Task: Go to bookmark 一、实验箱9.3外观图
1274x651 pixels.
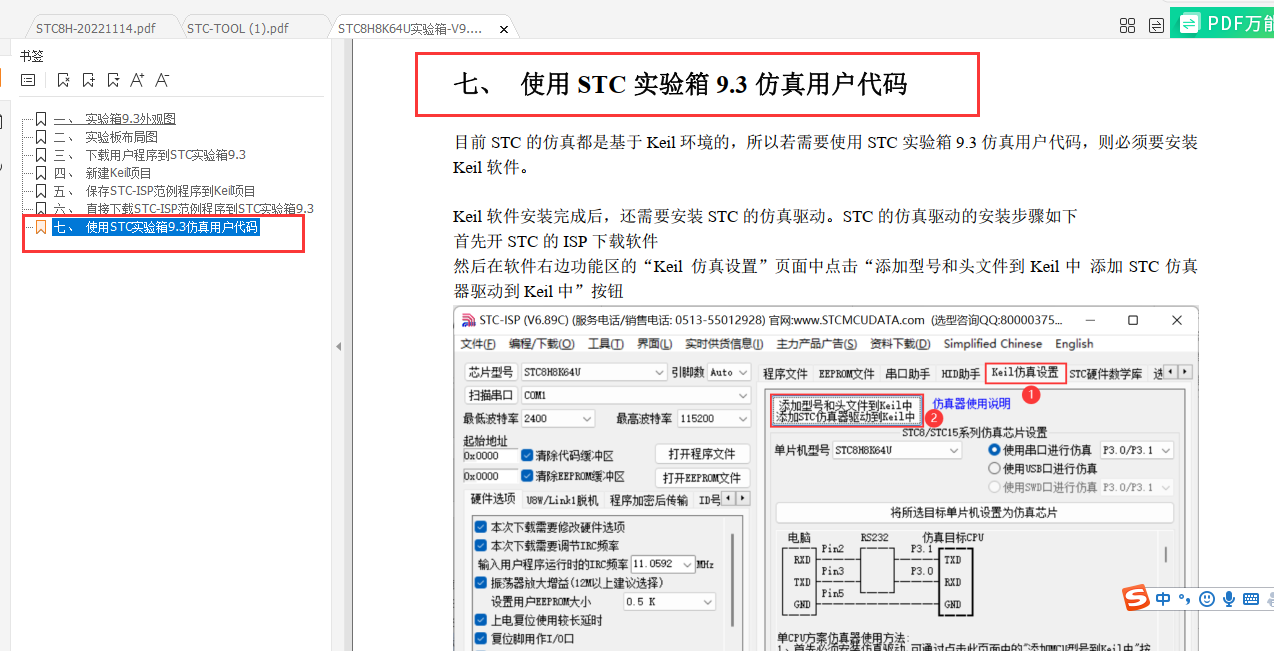Action: coord(114,119)
